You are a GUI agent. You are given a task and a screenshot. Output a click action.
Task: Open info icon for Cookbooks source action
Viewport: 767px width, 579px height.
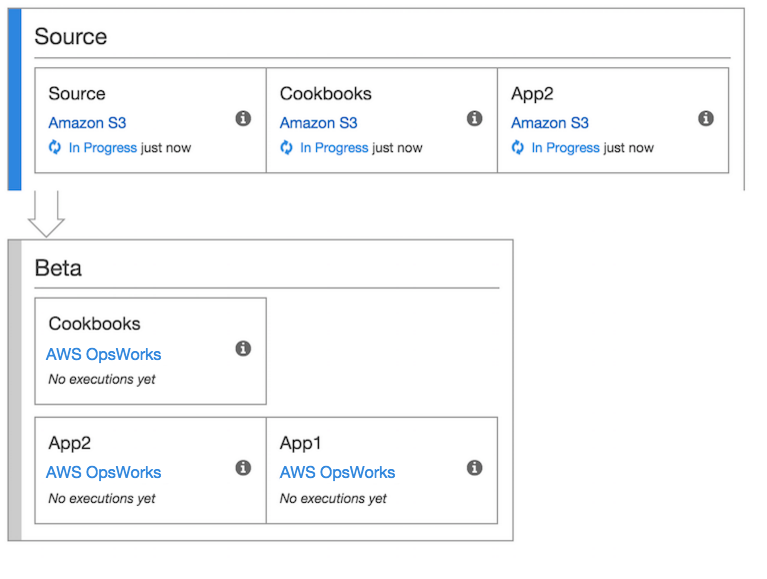coord(474,118)
